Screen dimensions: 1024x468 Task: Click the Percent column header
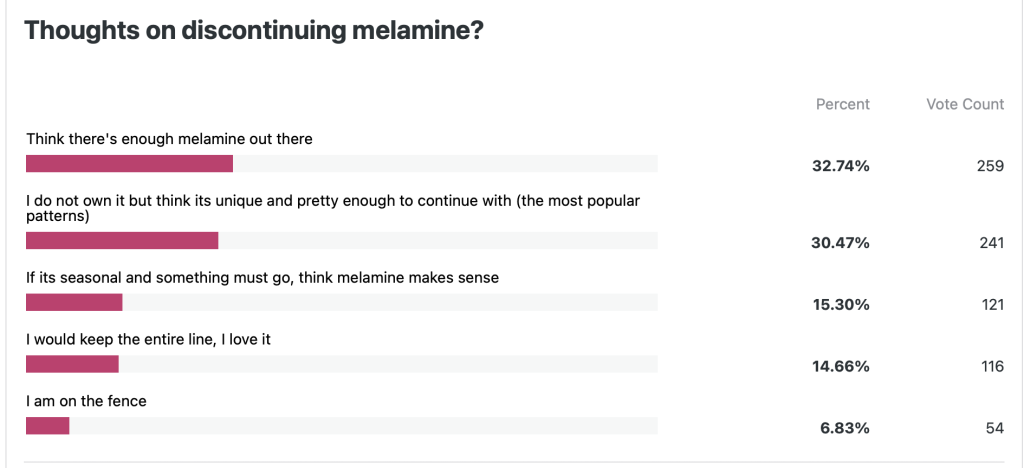click(842, 104)
